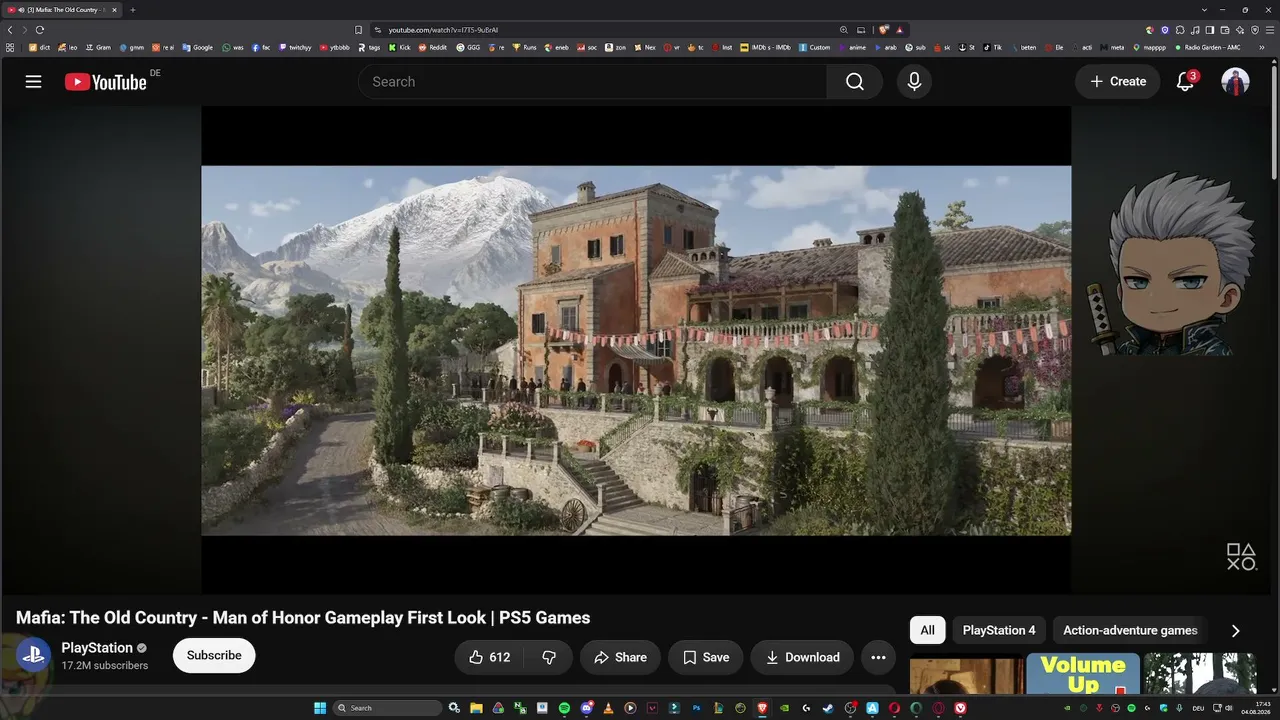Bookmark this page from the address bar
Viewport: 1280px width, 720px height.
pyautogui.click(x=358, y=30)
